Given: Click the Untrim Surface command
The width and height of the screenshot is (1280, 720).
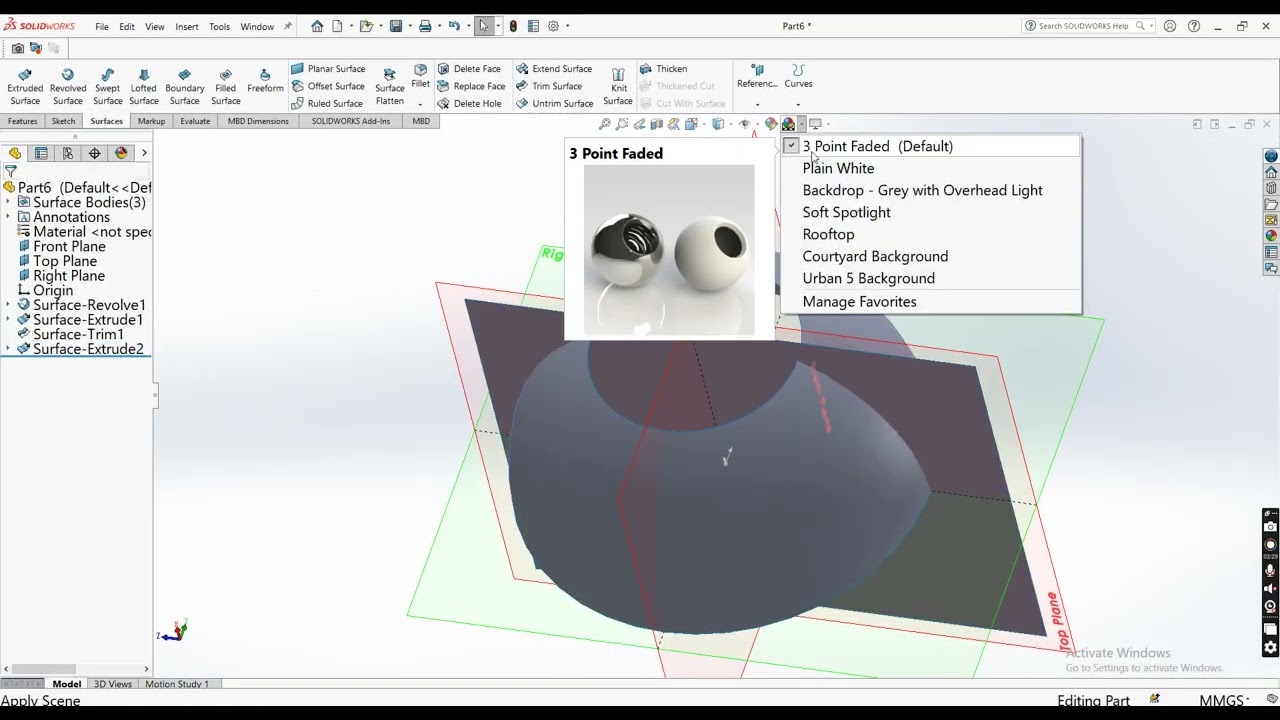Looking at the screenshot, I should (555, 103).
